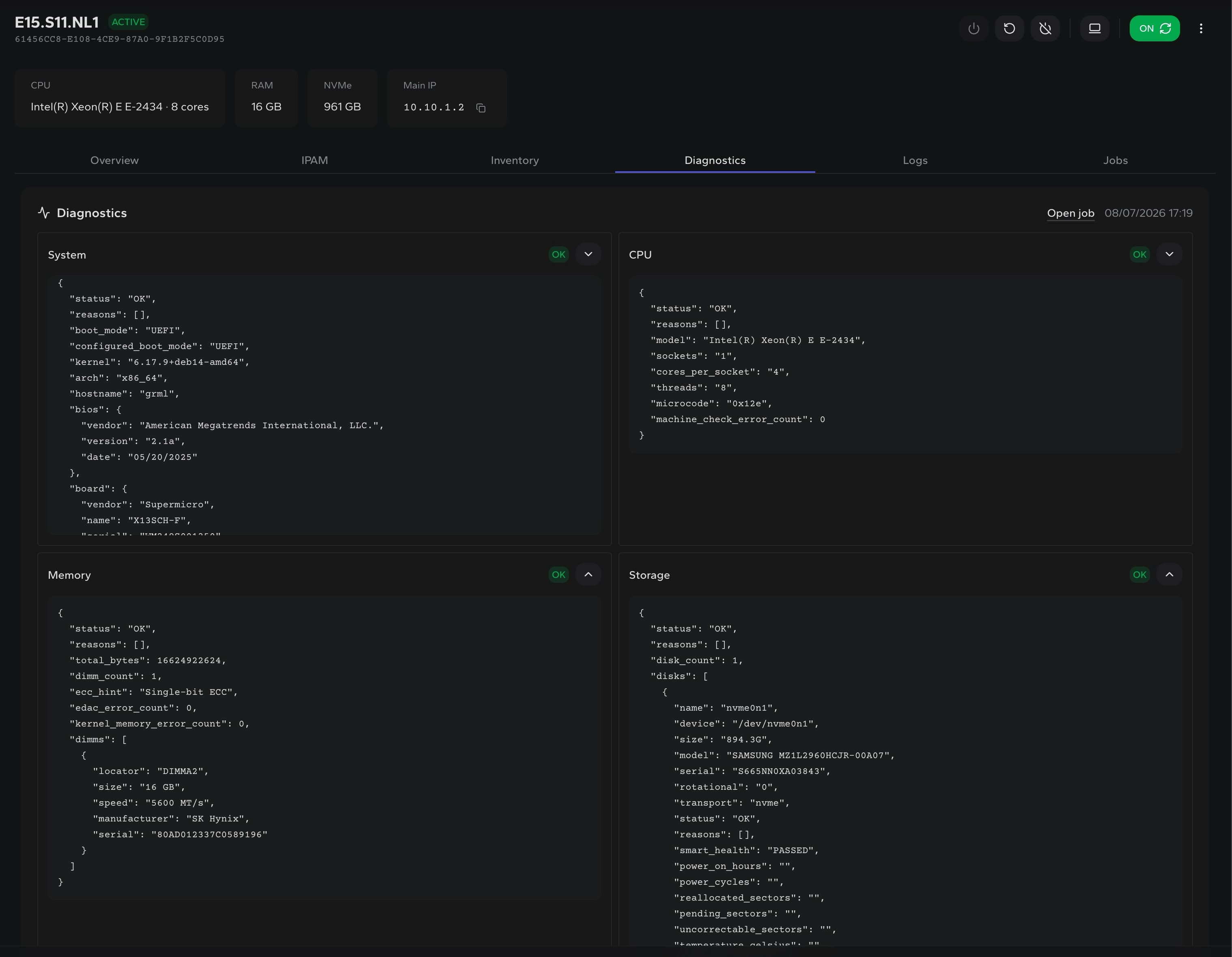Click the American Megatrends vendor line
Viewport: 1232px width, 957px height.
click(233, 425)
